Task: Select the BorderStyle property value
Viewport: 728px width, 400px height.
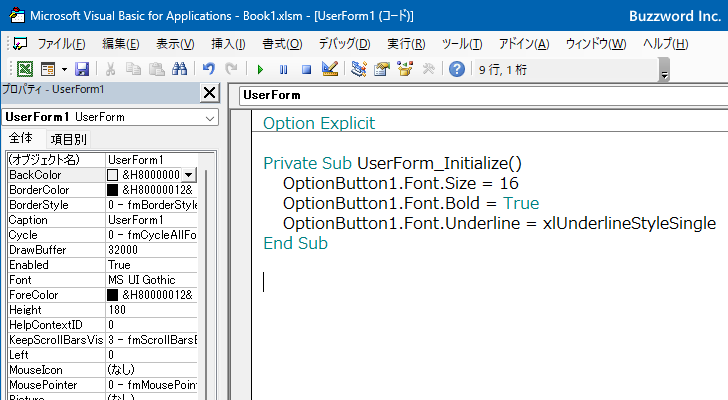Action: click(152, 205)
